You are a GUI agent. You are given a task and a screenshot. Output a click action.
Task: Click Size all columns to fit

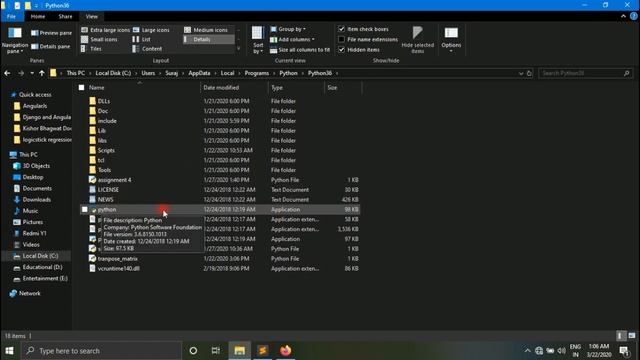click(x=300, y=50)
